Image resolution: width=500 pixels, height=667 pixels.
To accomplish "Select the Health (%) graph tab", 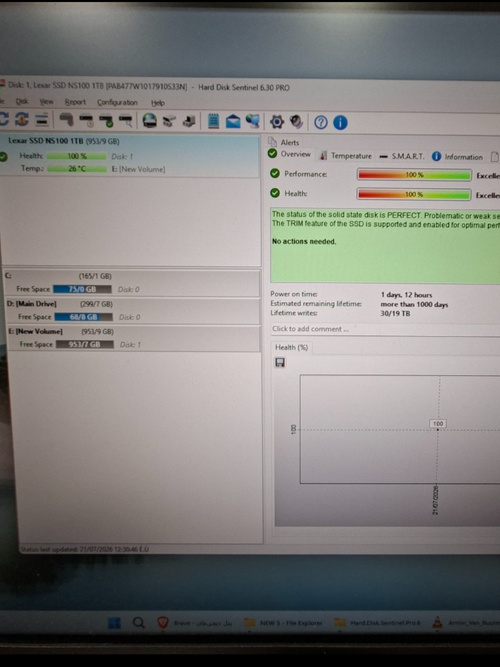I will pyautogui.click(x=291, y=348).
